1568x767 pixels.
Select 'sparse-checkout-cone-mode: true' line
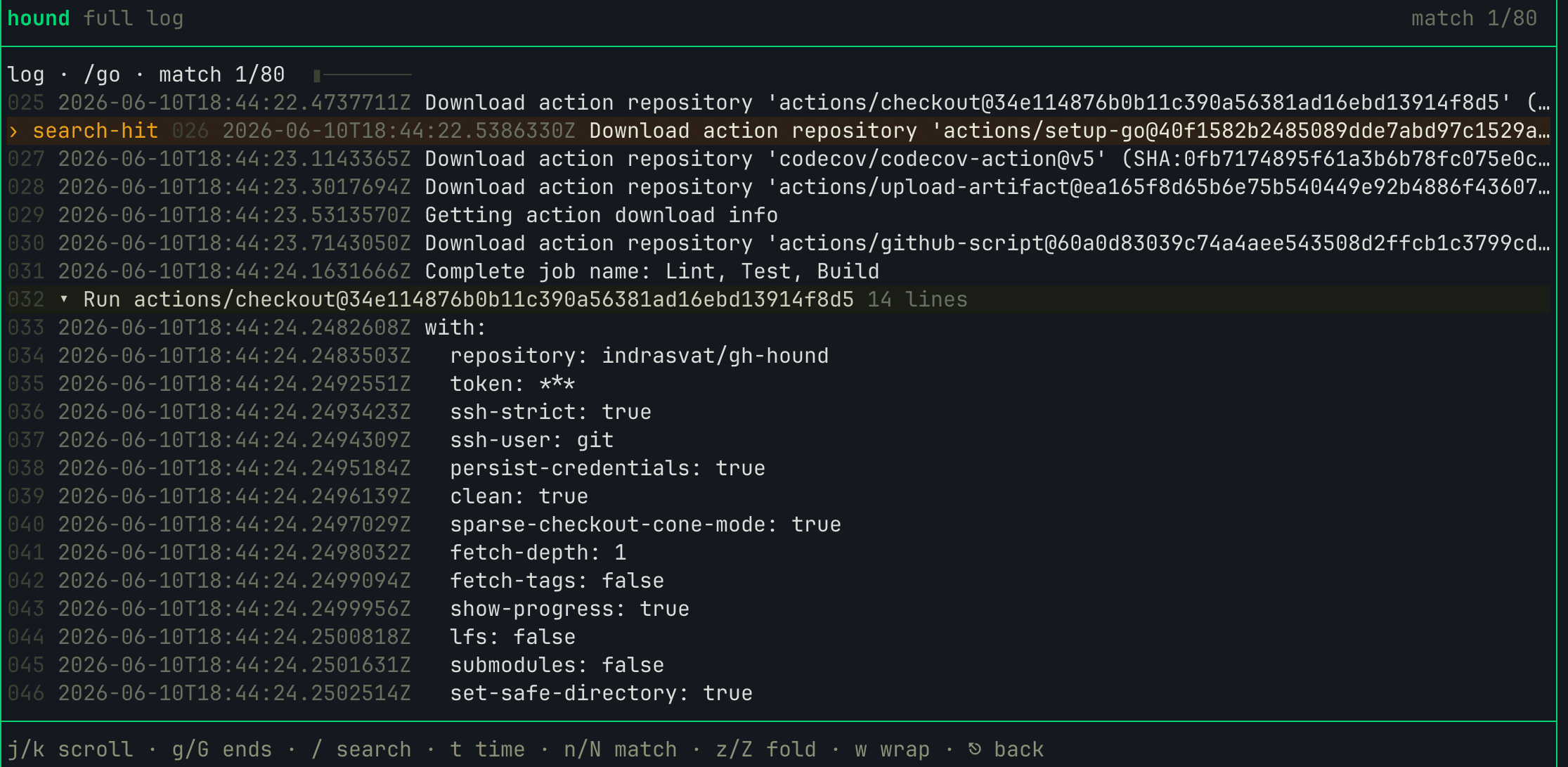779,524
